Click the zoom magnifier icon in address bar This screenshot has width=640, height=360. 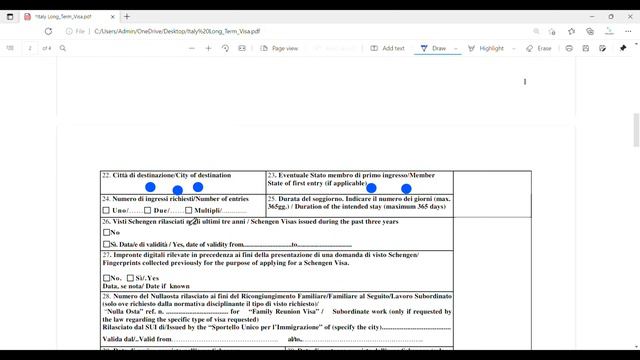536,31
